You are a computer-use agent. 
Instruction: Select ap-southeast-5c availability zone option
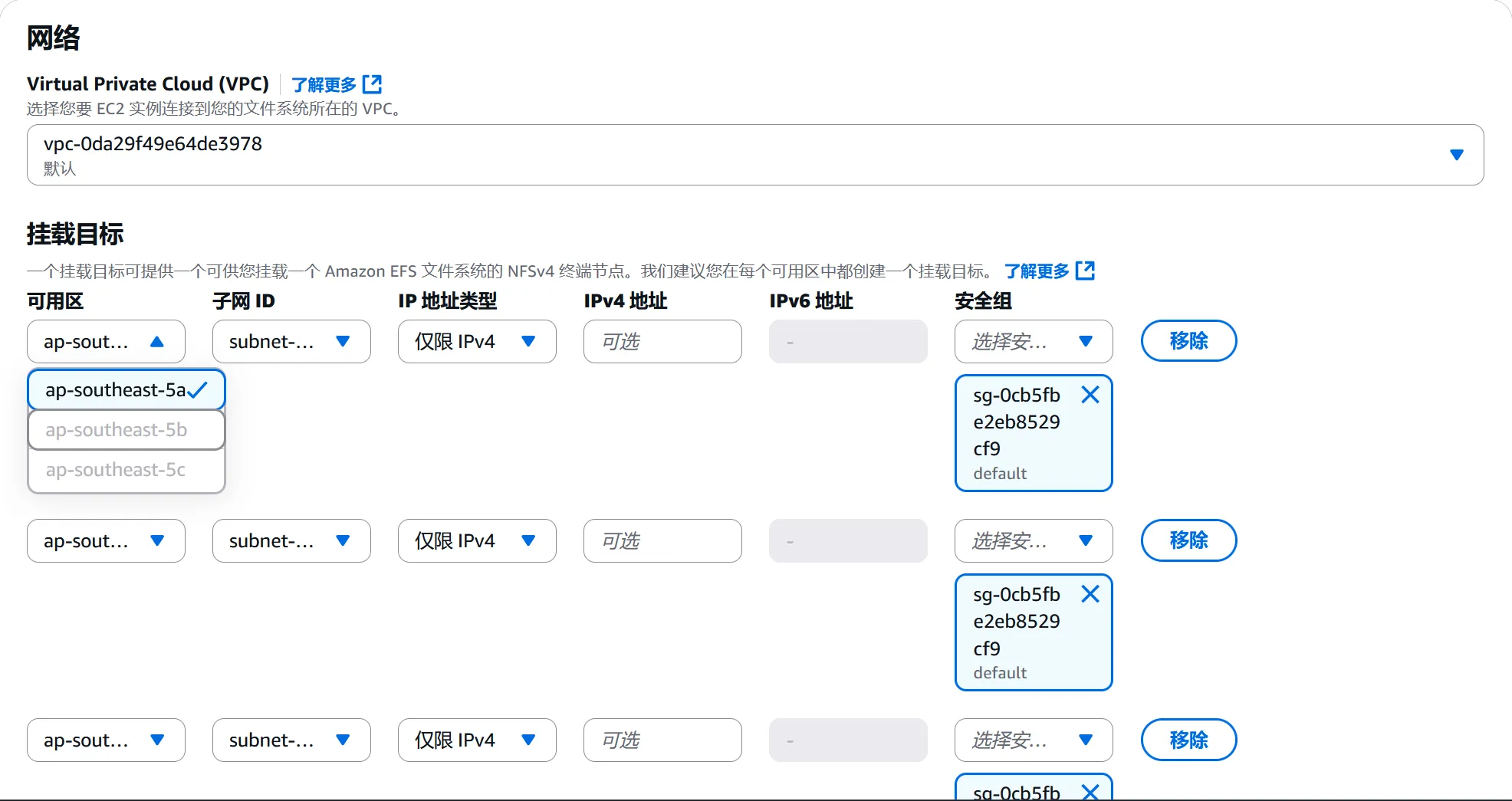[x=116, y=470]
